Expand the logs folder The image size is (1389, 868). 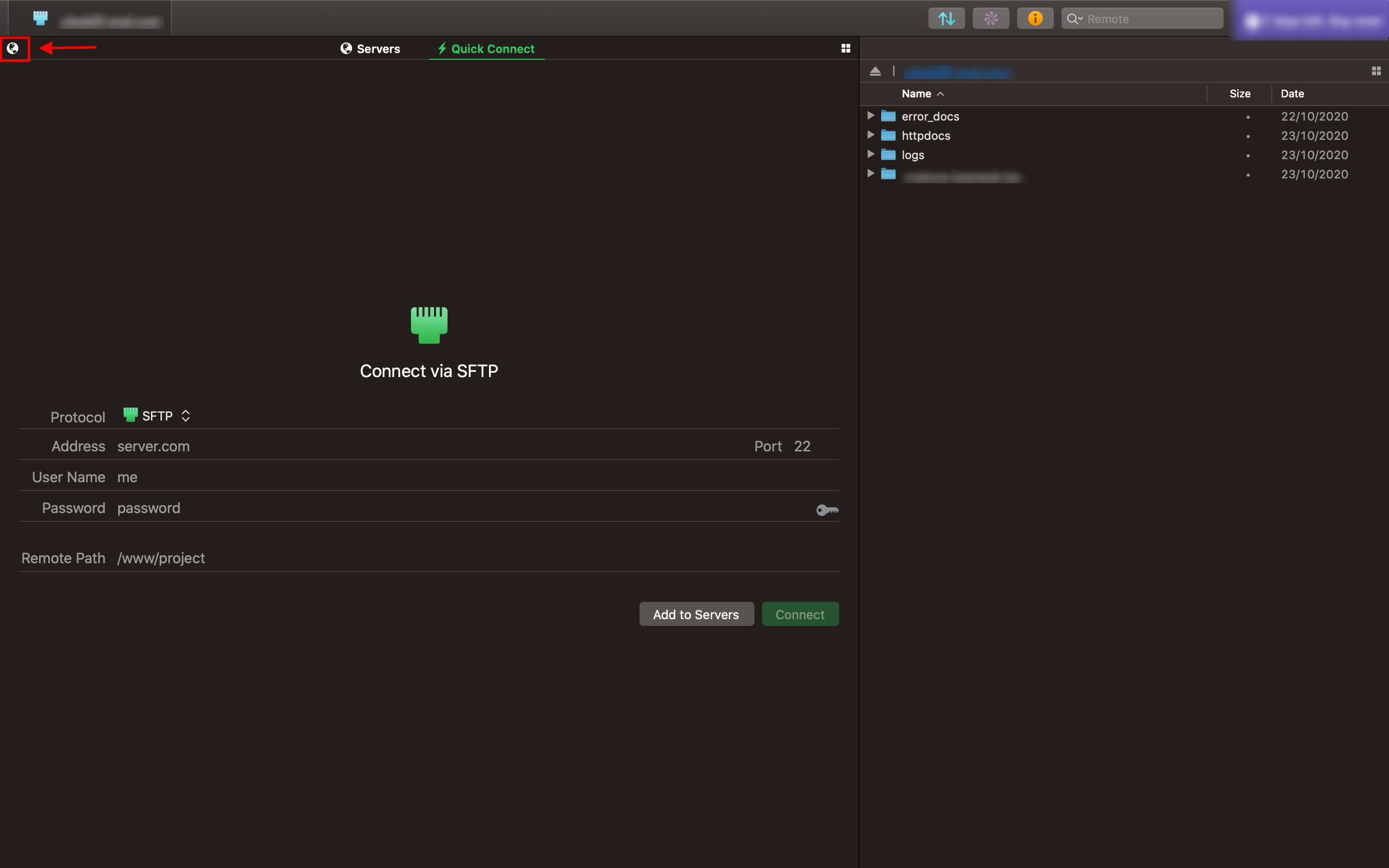871,154
